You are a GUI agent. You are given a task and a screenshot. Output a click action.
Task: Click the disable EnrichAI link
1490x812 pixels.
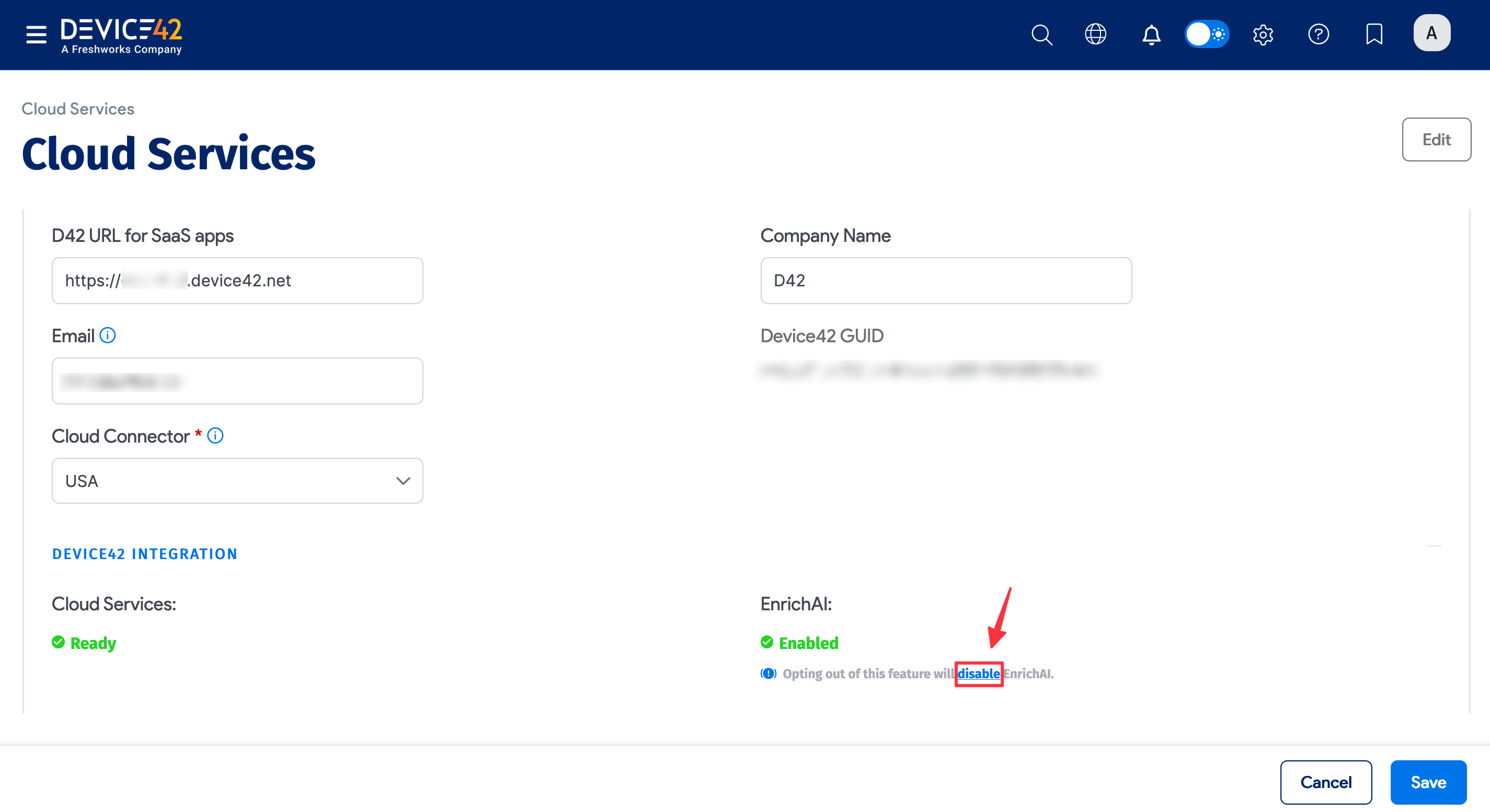pos(978,674)
